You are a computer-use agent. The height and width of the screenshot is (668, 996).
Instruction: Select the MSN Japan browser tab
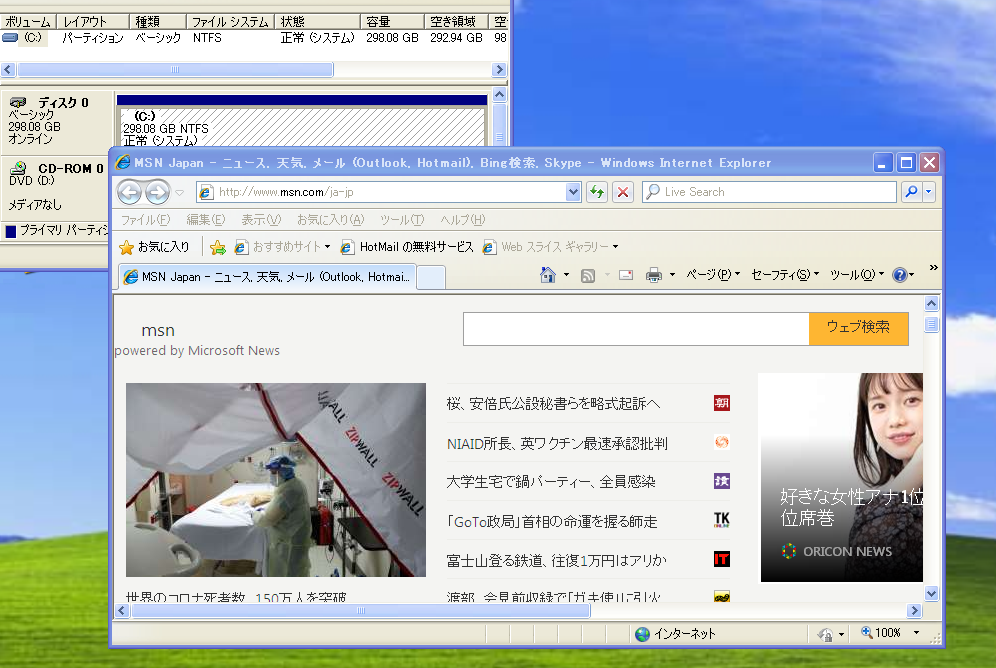[267, 277]
